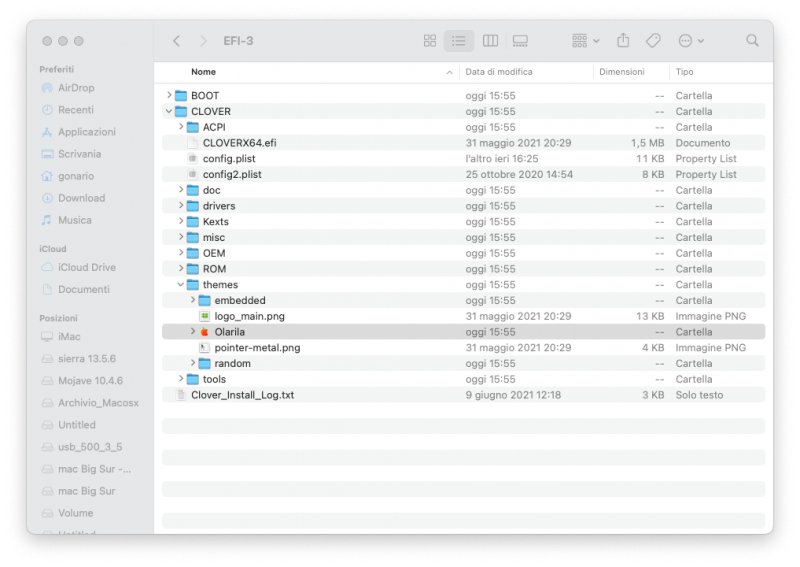Open iCloud Drive in the sidebar
800x567 pixels.
pyautogui.click(x=87, y=267)
